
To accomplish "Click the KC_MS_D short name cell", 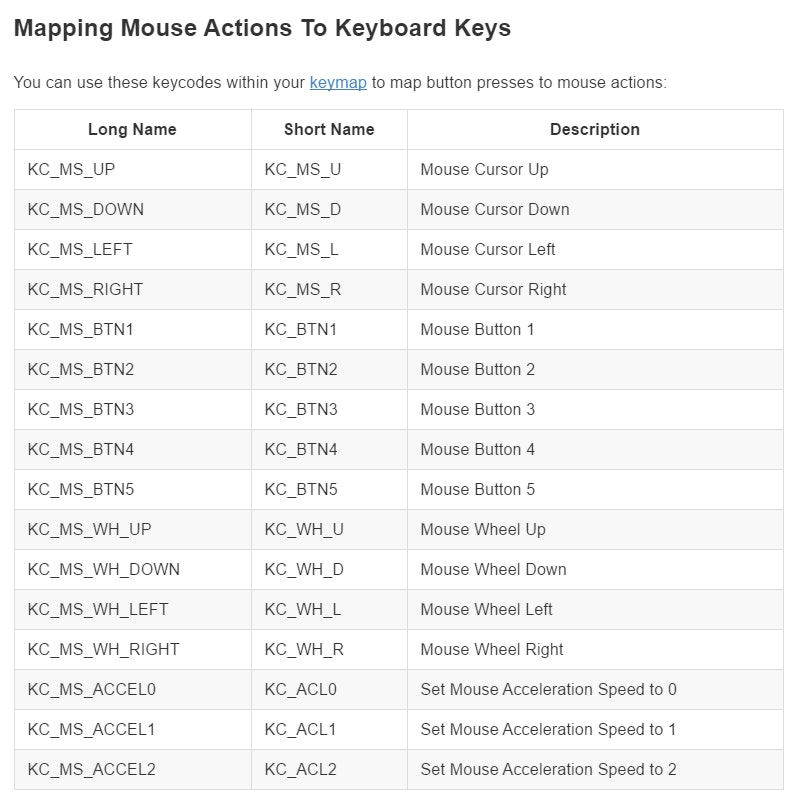I will click(x=302, y=209).
